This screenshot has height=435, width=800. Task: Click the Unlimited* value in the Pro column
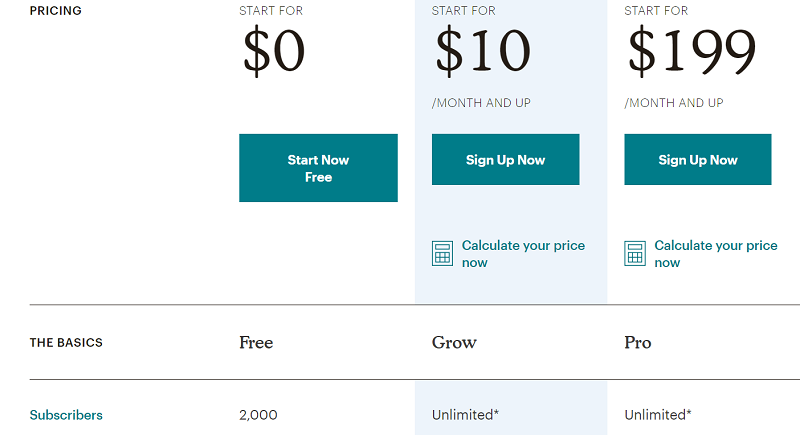(x=658, y=415)
